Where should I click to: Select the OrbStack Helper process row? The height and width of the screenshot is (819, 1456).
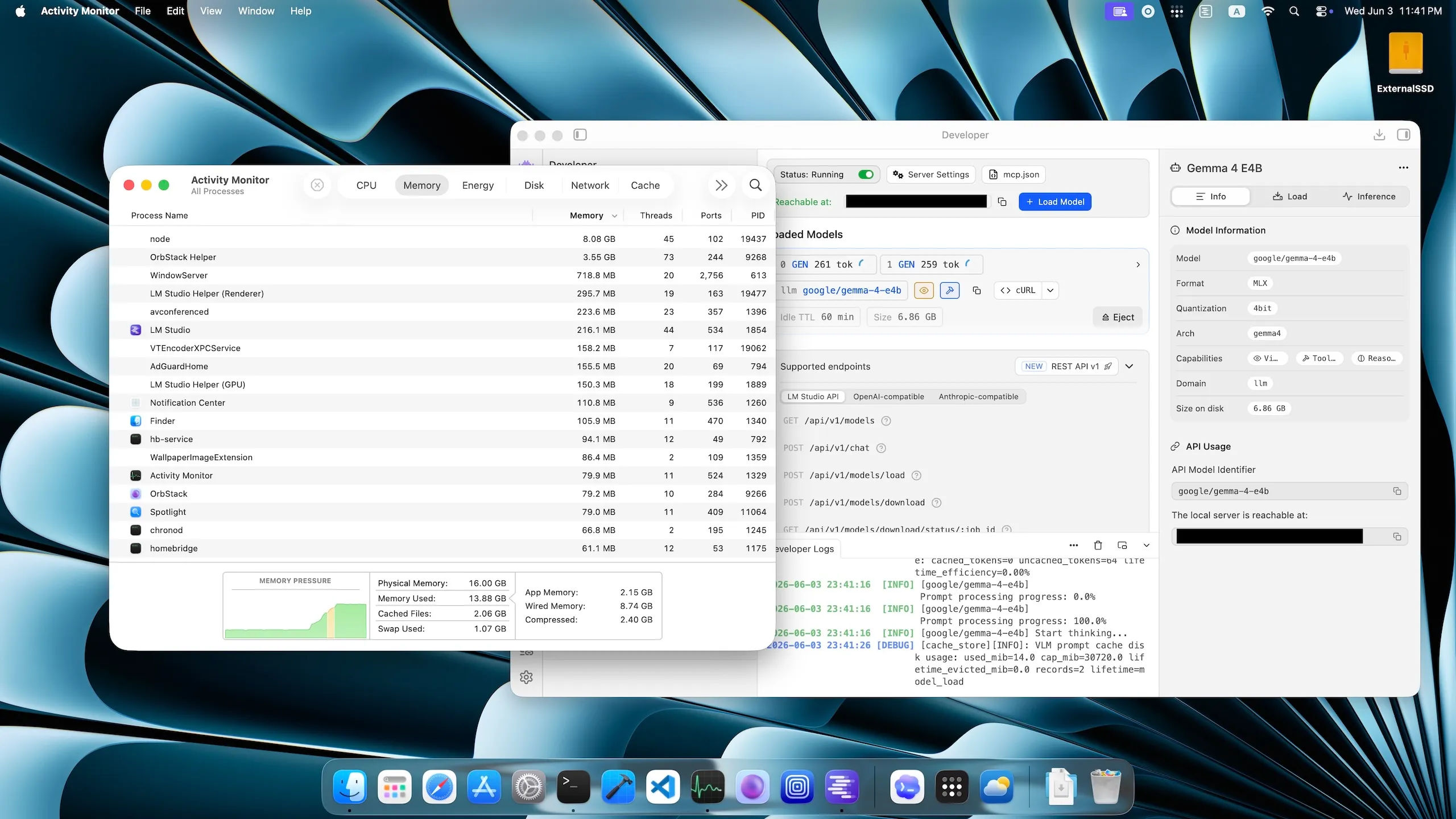[x=442, y=257]
